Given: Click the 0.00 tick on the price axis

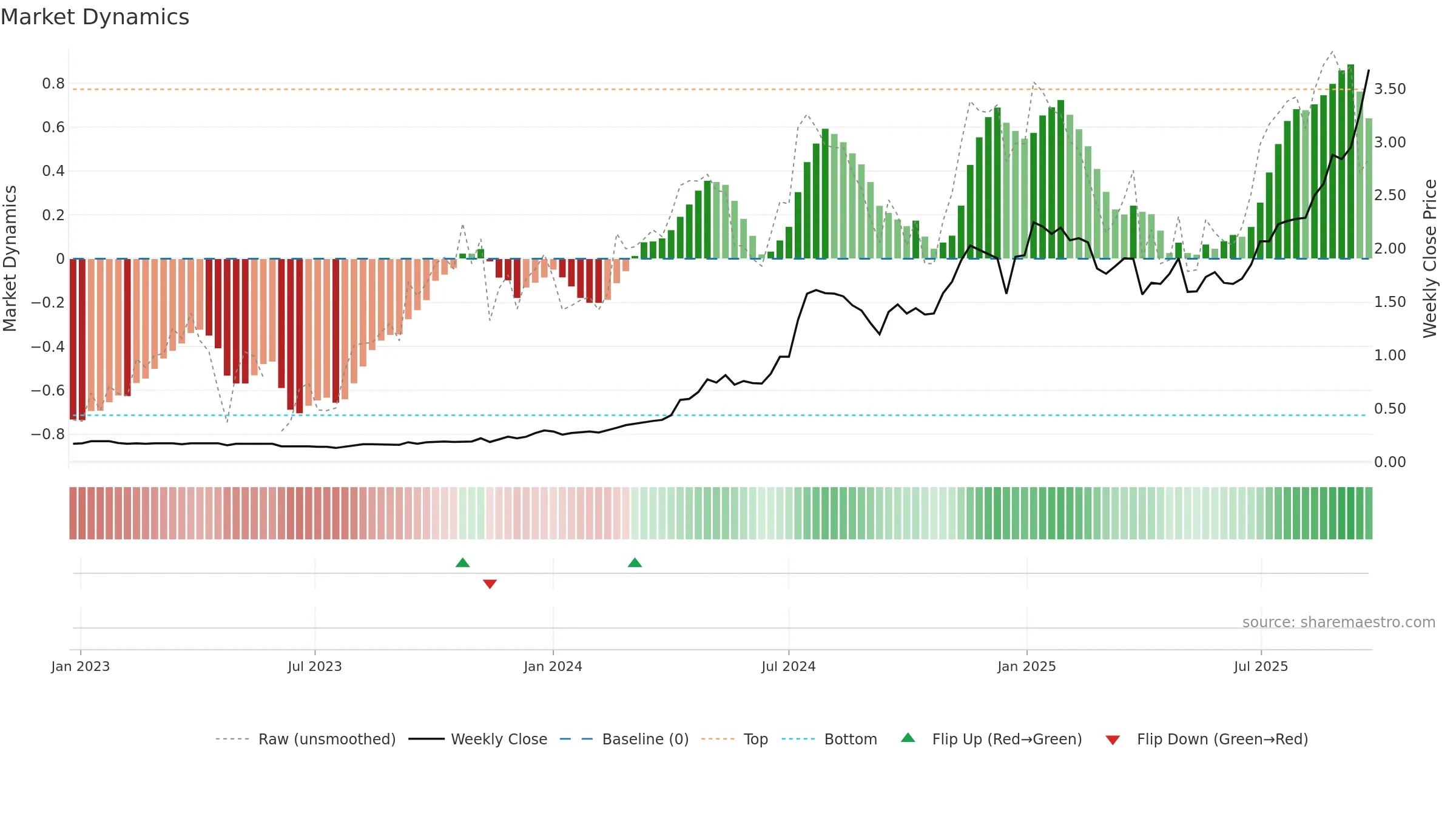Looking at the screenshot, I should pyautogui.click(x=1390, y=462).
